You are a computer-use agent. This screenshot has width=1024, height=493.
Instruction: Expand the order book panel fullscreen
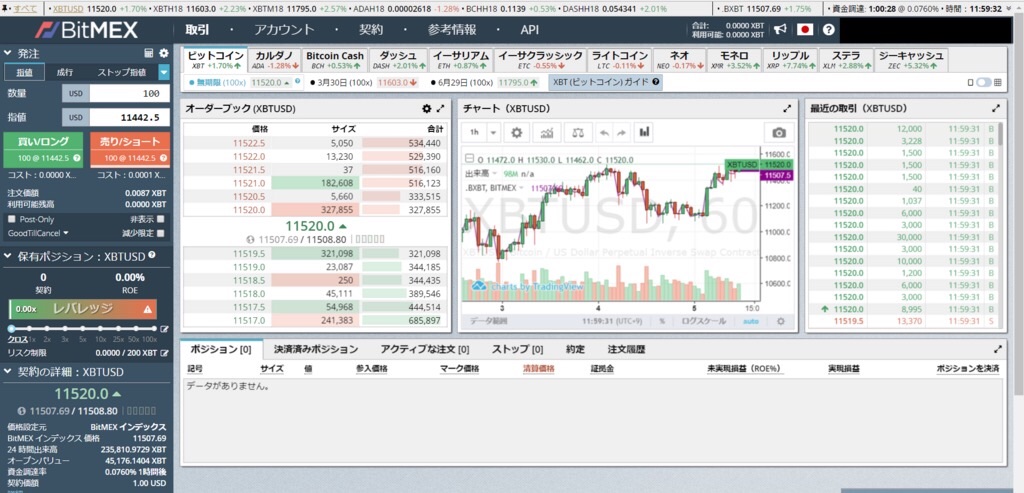point(441,109)
